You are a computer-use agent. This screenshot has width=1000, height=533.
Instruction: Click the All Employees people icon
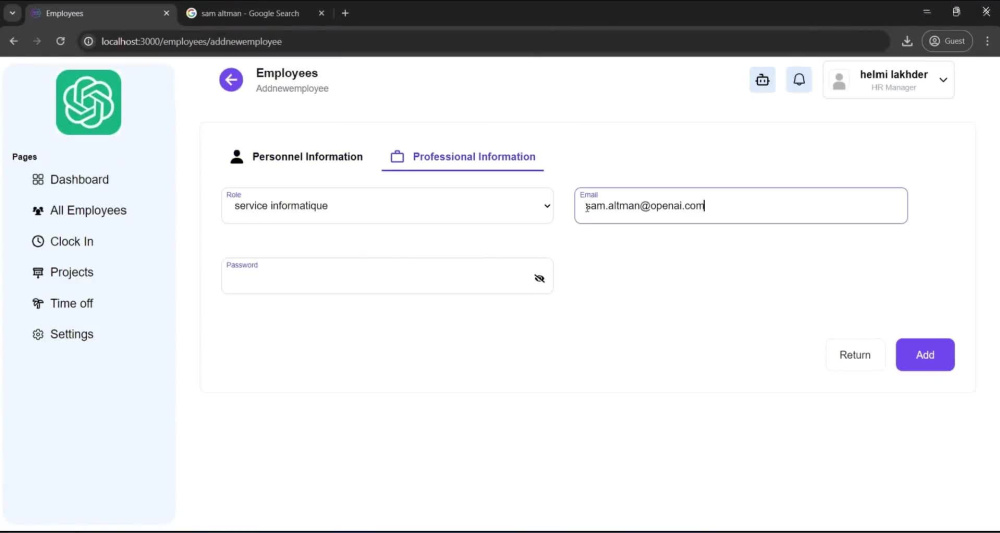point(38,210)
